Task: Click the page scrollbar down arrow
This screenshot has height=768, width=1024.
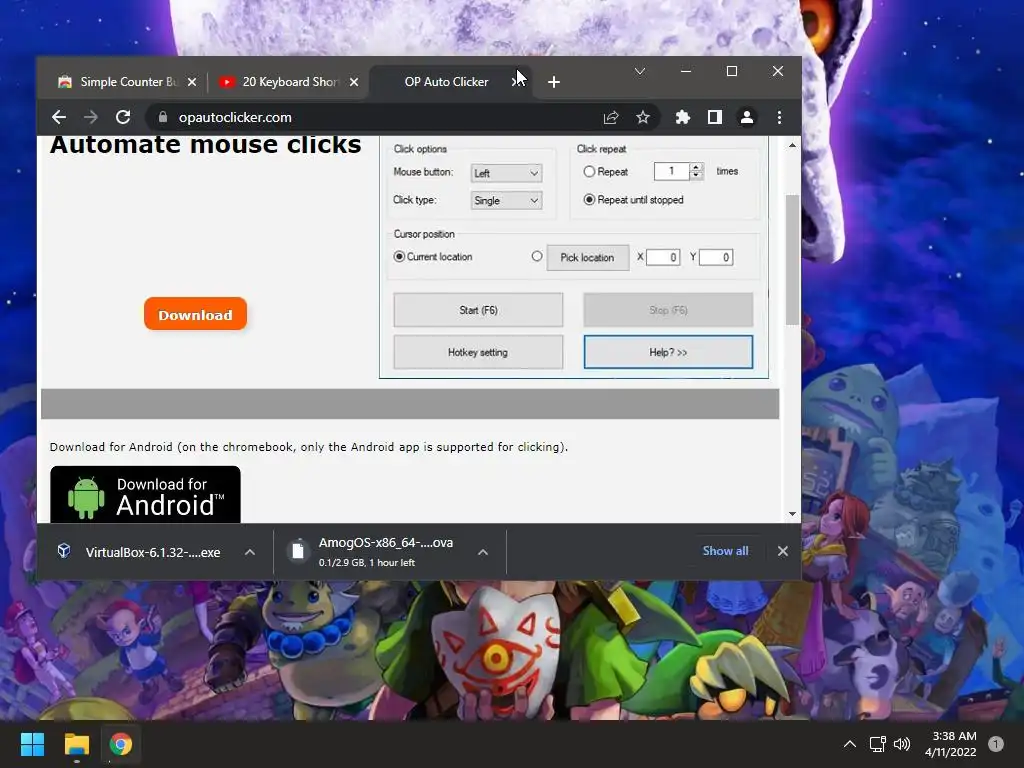Action: coord(792,514)
